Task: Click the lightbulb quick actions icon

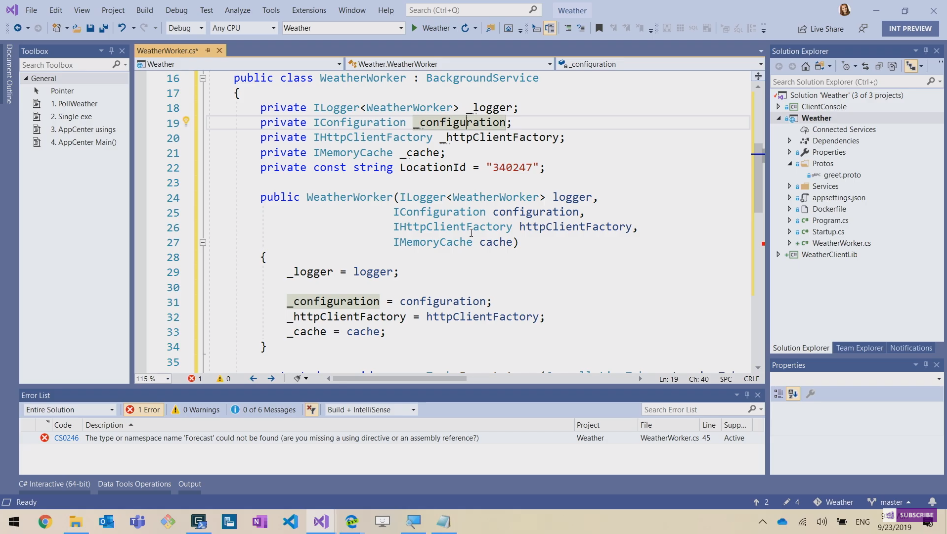Action: pyautogui.click(x=186, y=122)
